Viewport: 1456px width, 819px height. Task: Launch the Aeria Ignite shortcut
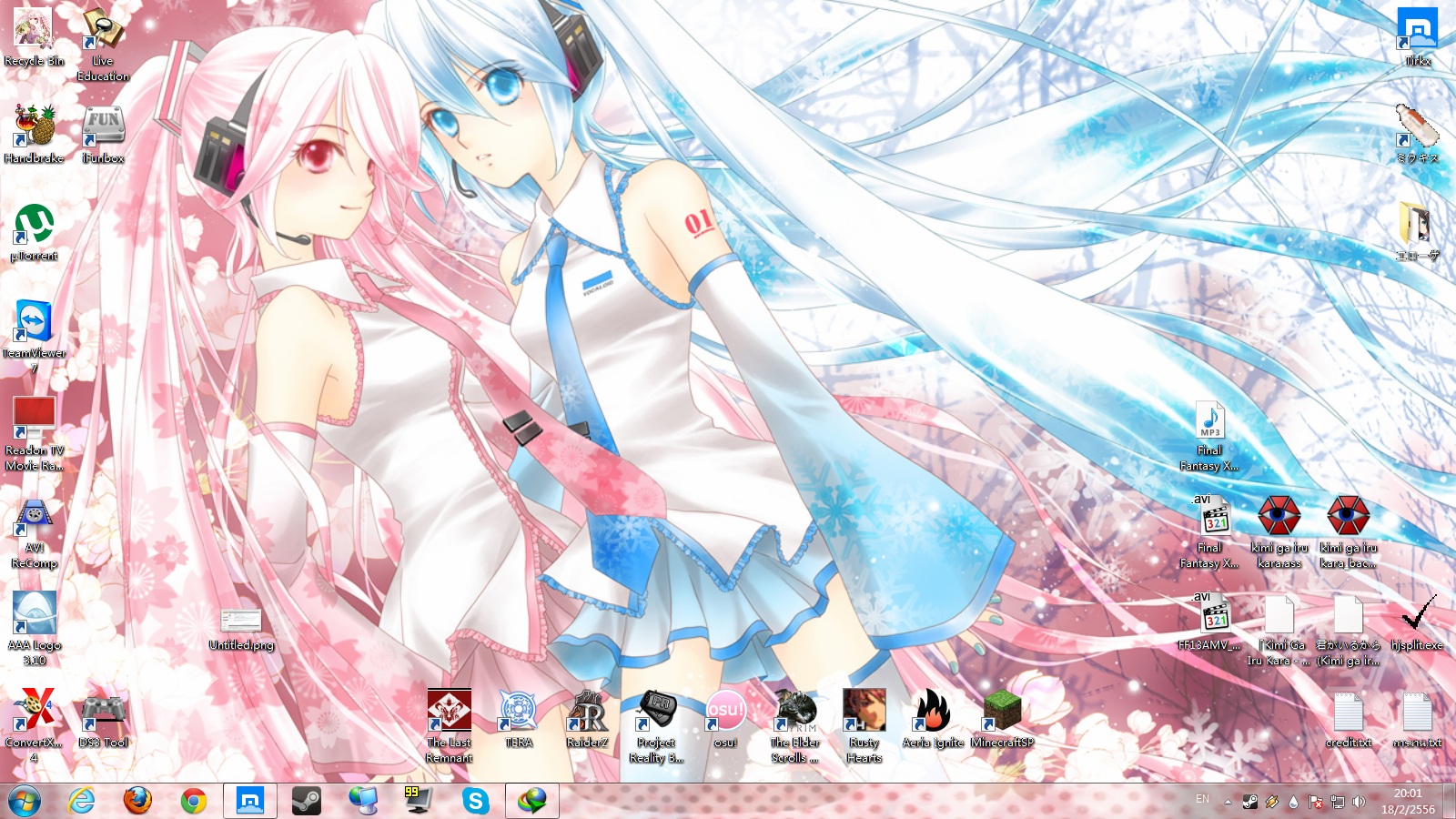(x=933, y=719)
